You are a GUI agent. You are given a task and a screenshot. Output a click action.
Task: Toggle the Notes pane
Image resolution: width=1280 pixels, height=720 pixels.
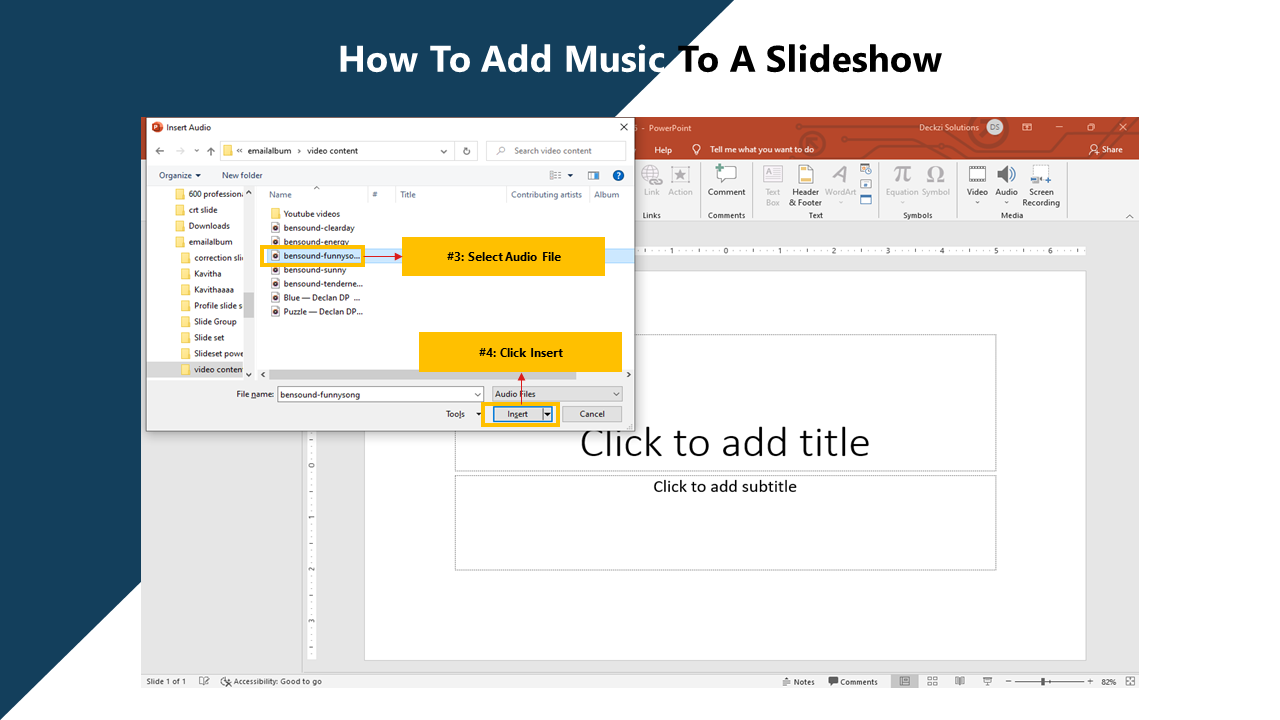click(798, 682)
